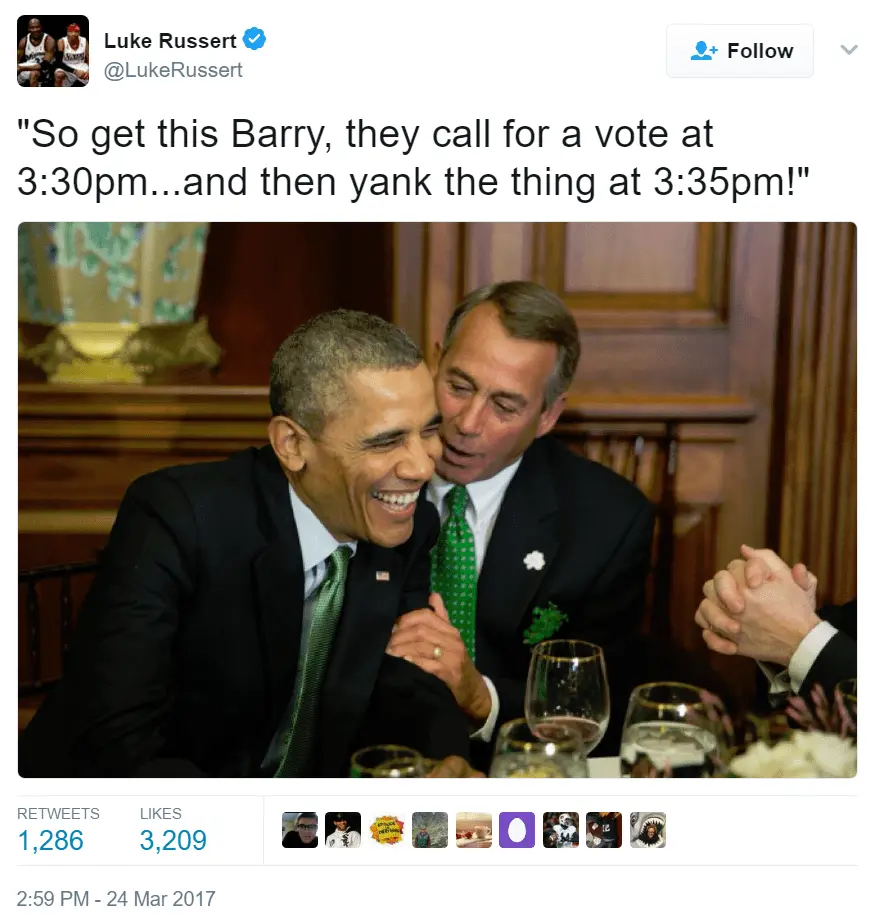This screenshot has width=885, height=922.
Task: Open the coffee cup liker avatar
Action: click(x=473, y=830)
